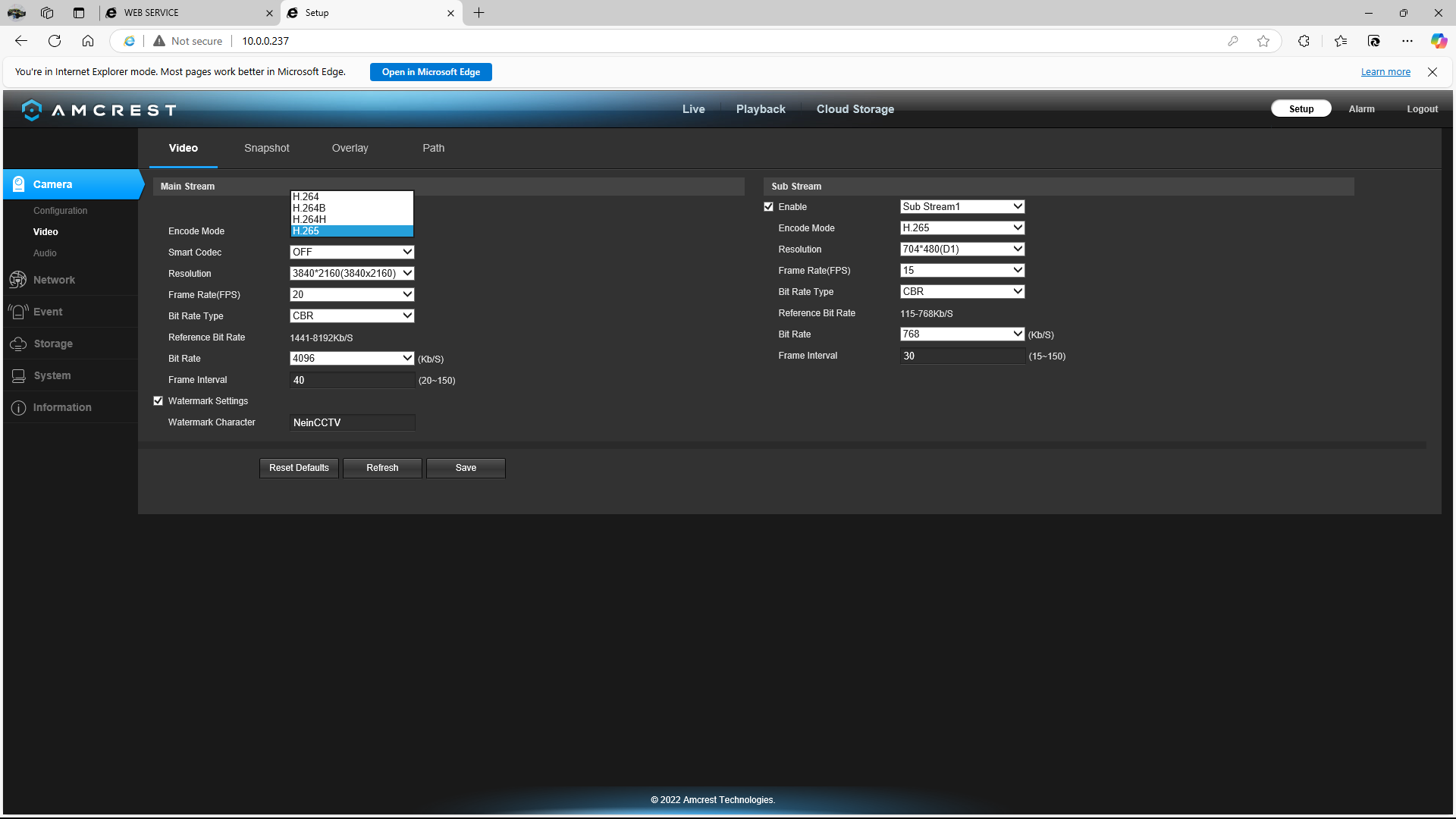Open the System settings icon

(18, 375)
